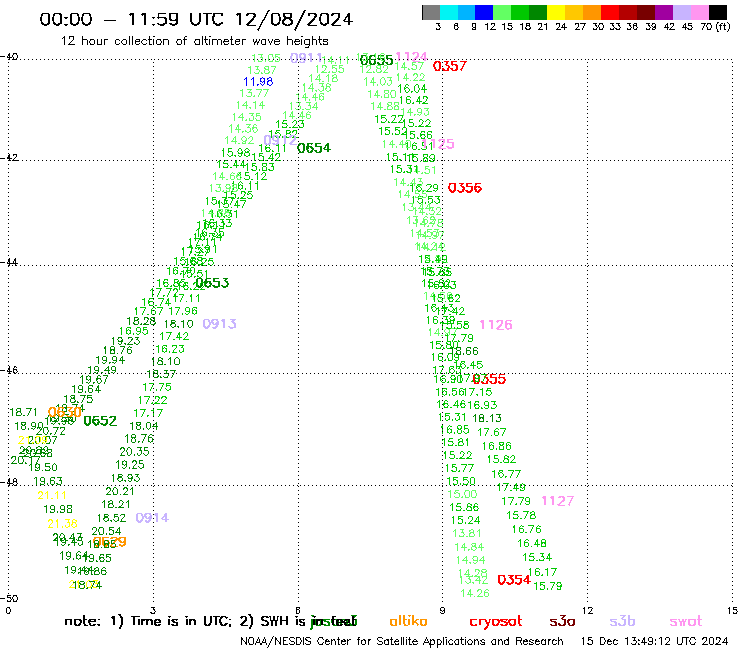Click the latitude axis label -48

click(9, 482)
